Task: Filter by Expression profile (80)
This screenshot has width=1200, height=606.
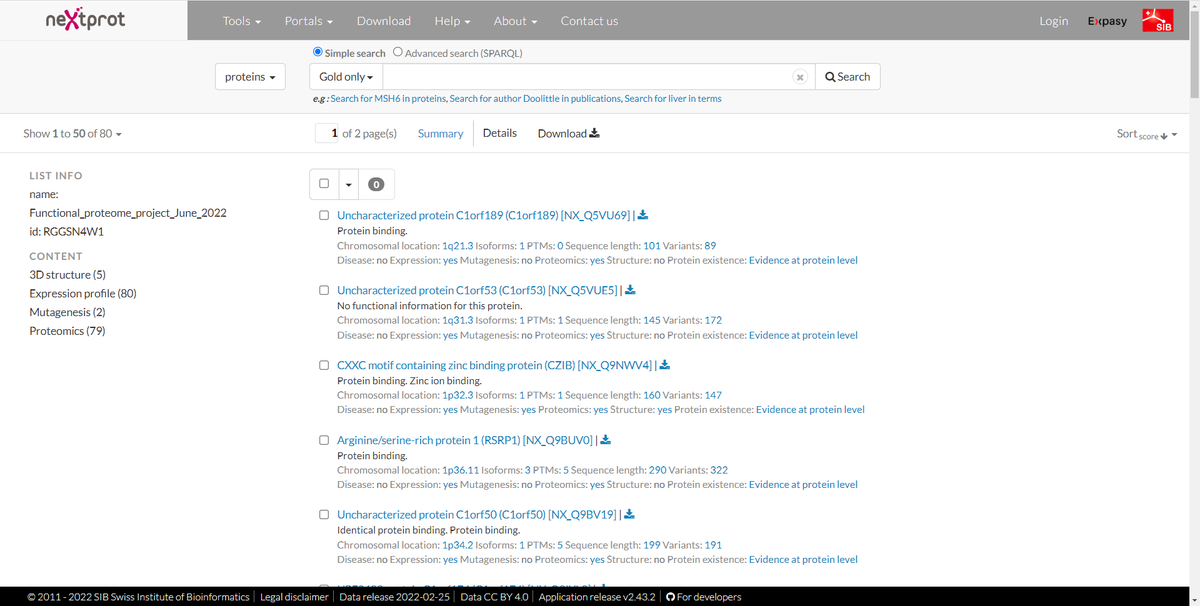Action: (83, 293)
